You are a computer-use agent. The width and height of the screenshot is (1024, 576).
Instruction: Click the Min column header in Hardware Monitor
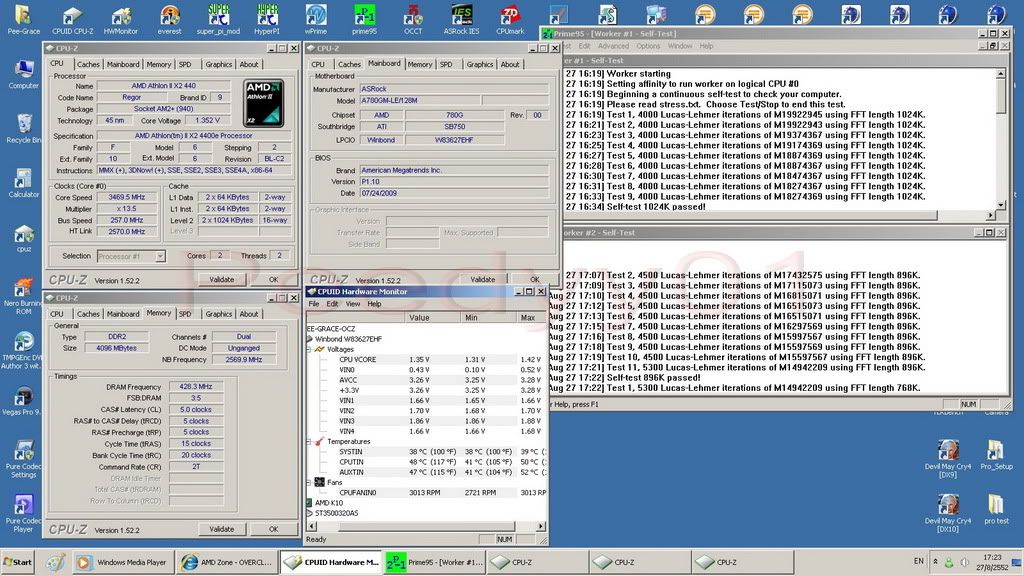click(488, 317)
